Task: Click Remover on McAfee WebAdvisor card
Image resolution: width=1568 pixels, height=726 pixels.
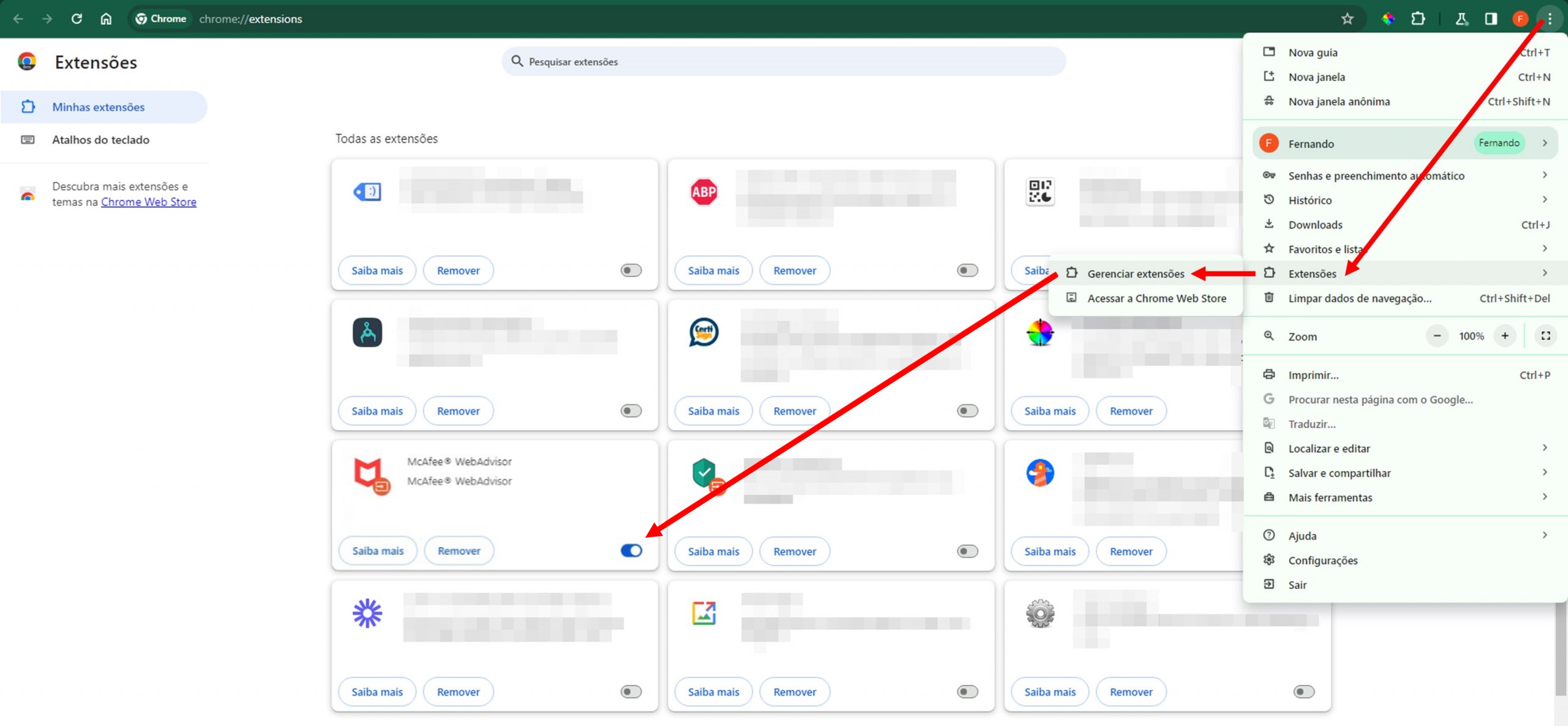Action: pos(458,551)
